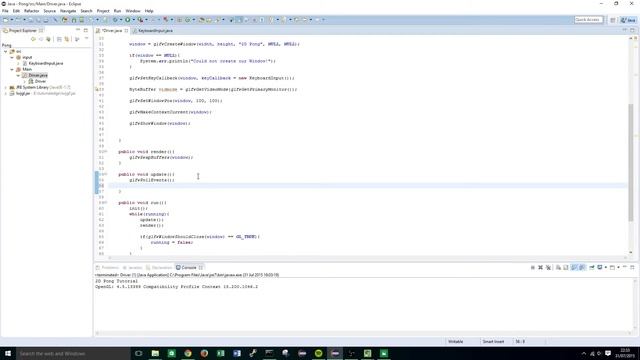Screen dimensions: 640x360
Task: Click the Terminate icon in Console toolbar
Action: pos(533,268)
